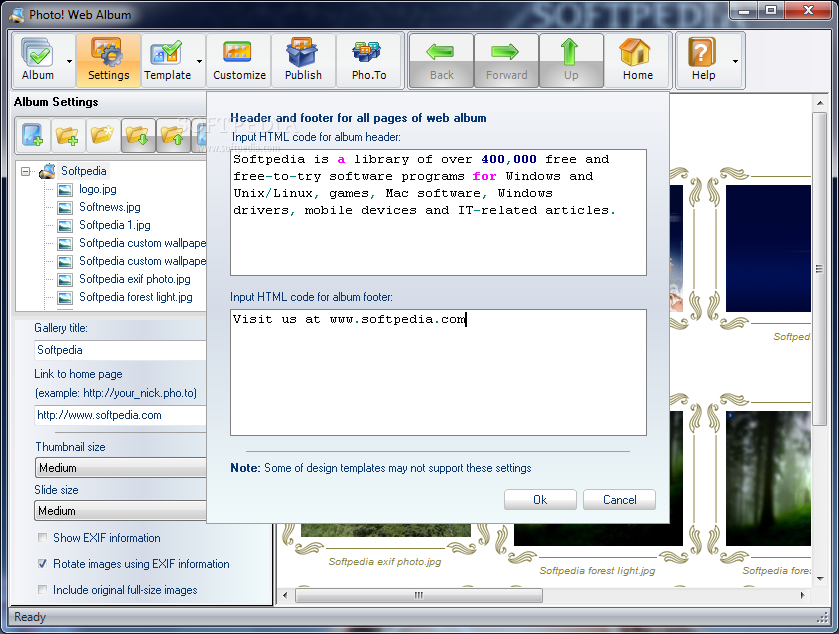This screenshot has width=839, height=634.
Task: Open the Album toolbar button
Action: coord(38,60)
